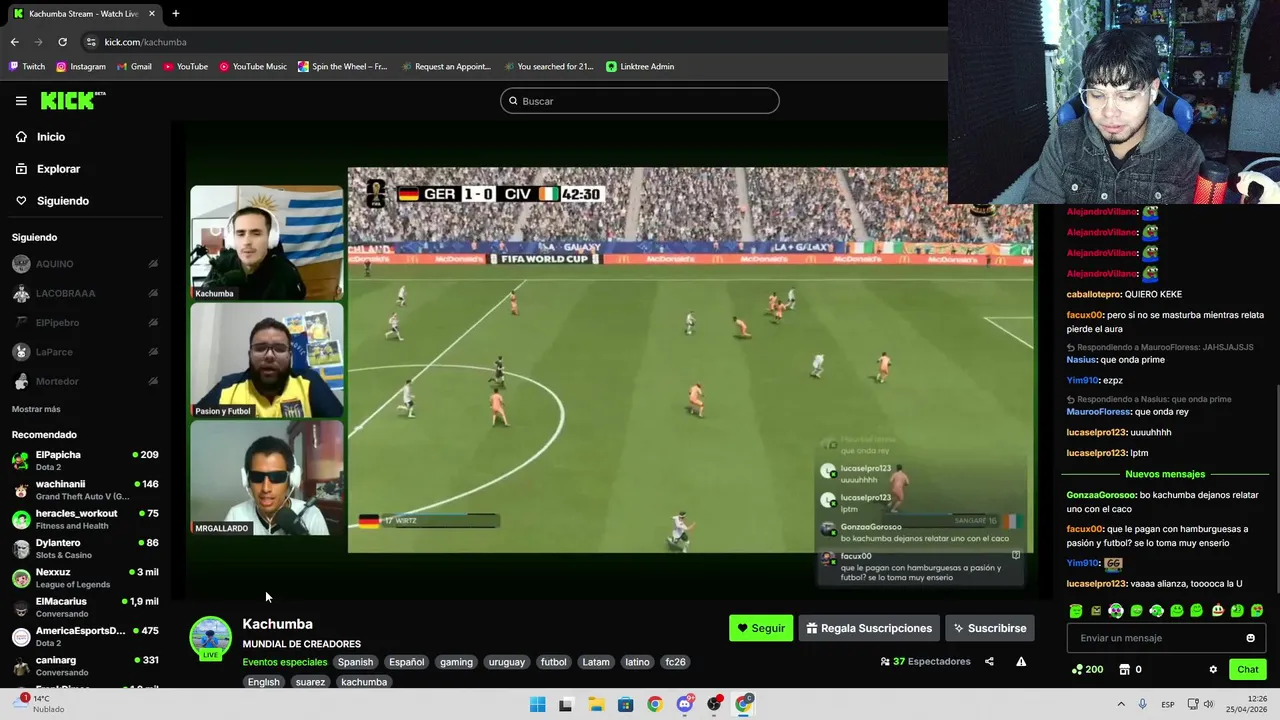Viewport: 1280px width, 720px height.
Task: Click into Enviar un mensaje field
Action: 1166,638
